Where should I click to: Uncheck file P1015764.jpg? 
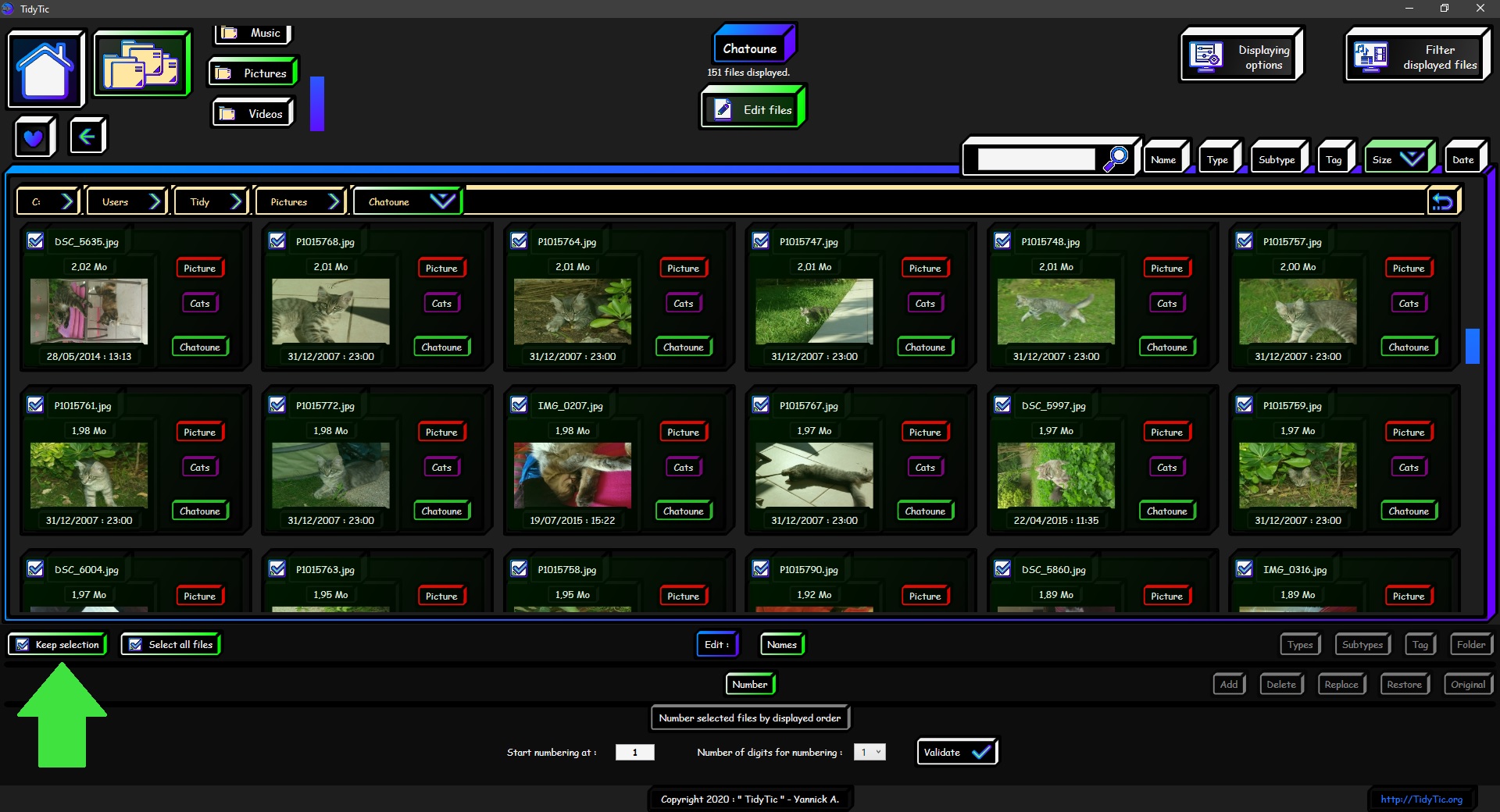(519, 241)
